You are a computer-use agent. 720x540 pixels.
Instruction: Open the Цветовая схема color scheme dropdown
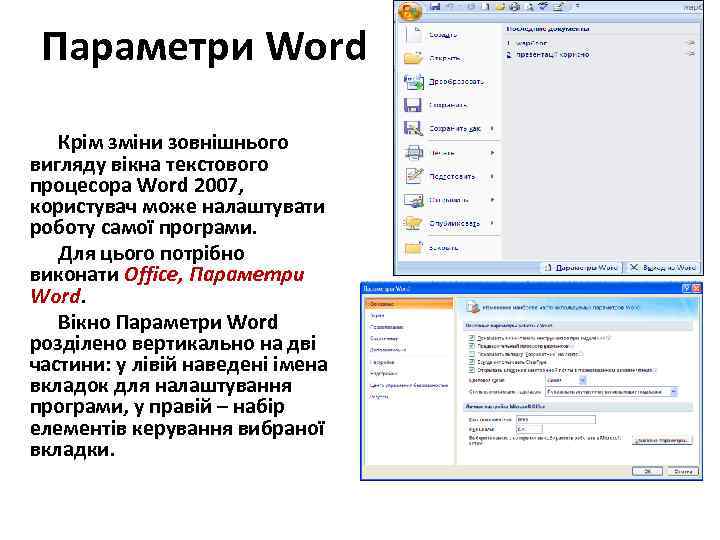[x=566, y=380]
